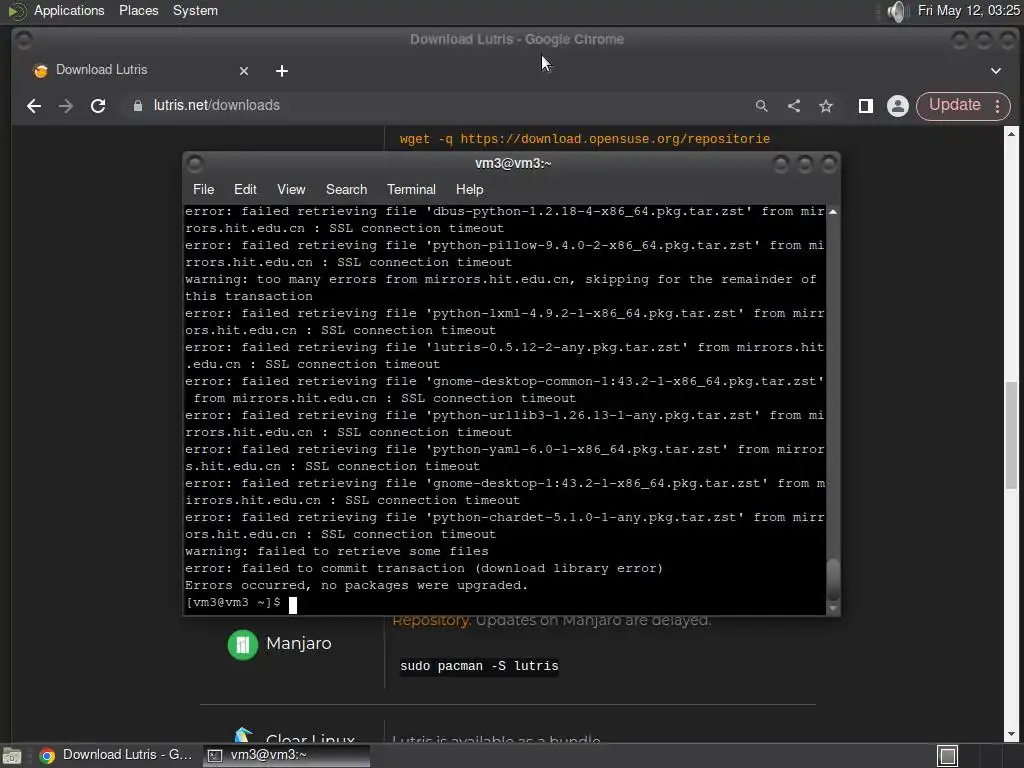Open terminal File menu

tap(203, 189)
